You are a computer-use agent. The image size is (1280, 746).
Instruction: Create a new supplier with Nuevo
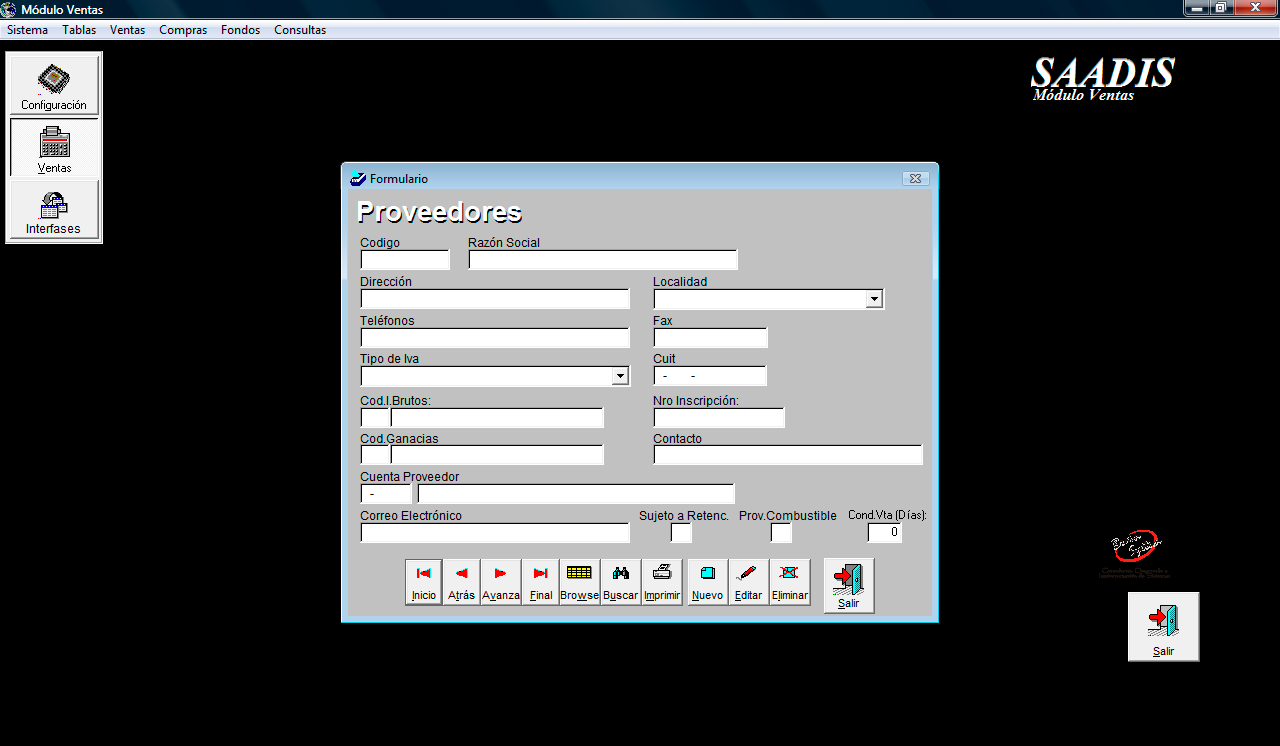point(707,582)
